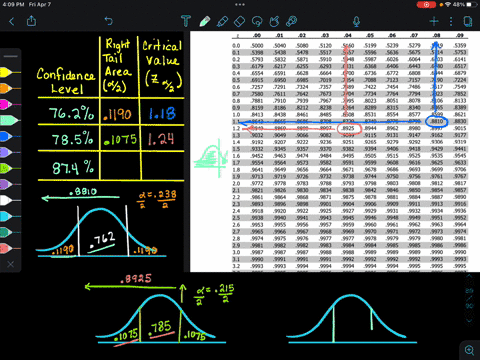Viewport: 480px width, 360px height.
Task: Choose the lime green pen preset
Action: point(9,168)
